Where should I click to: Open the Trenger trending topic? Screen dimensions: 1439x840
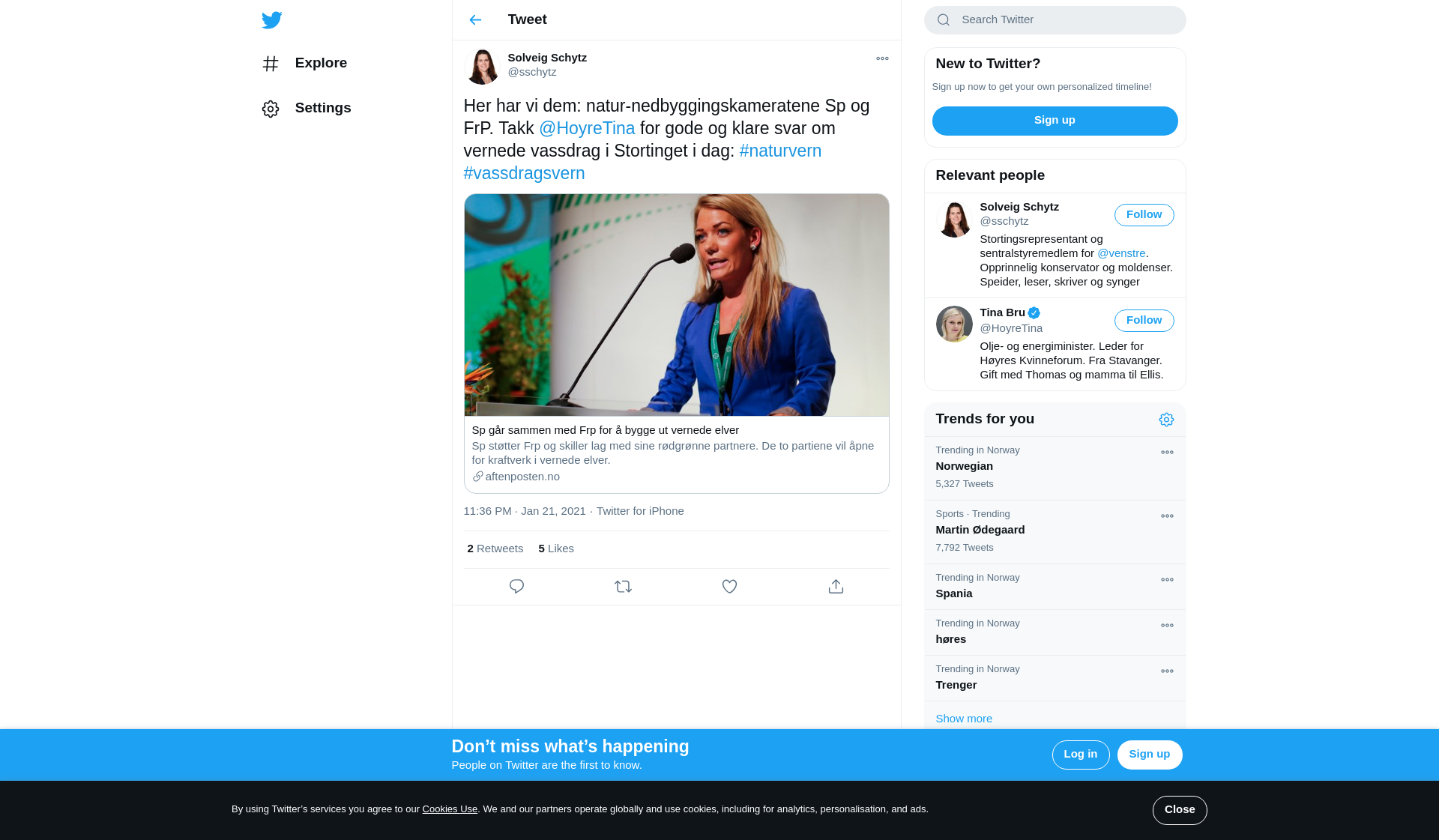(1055, 678)
